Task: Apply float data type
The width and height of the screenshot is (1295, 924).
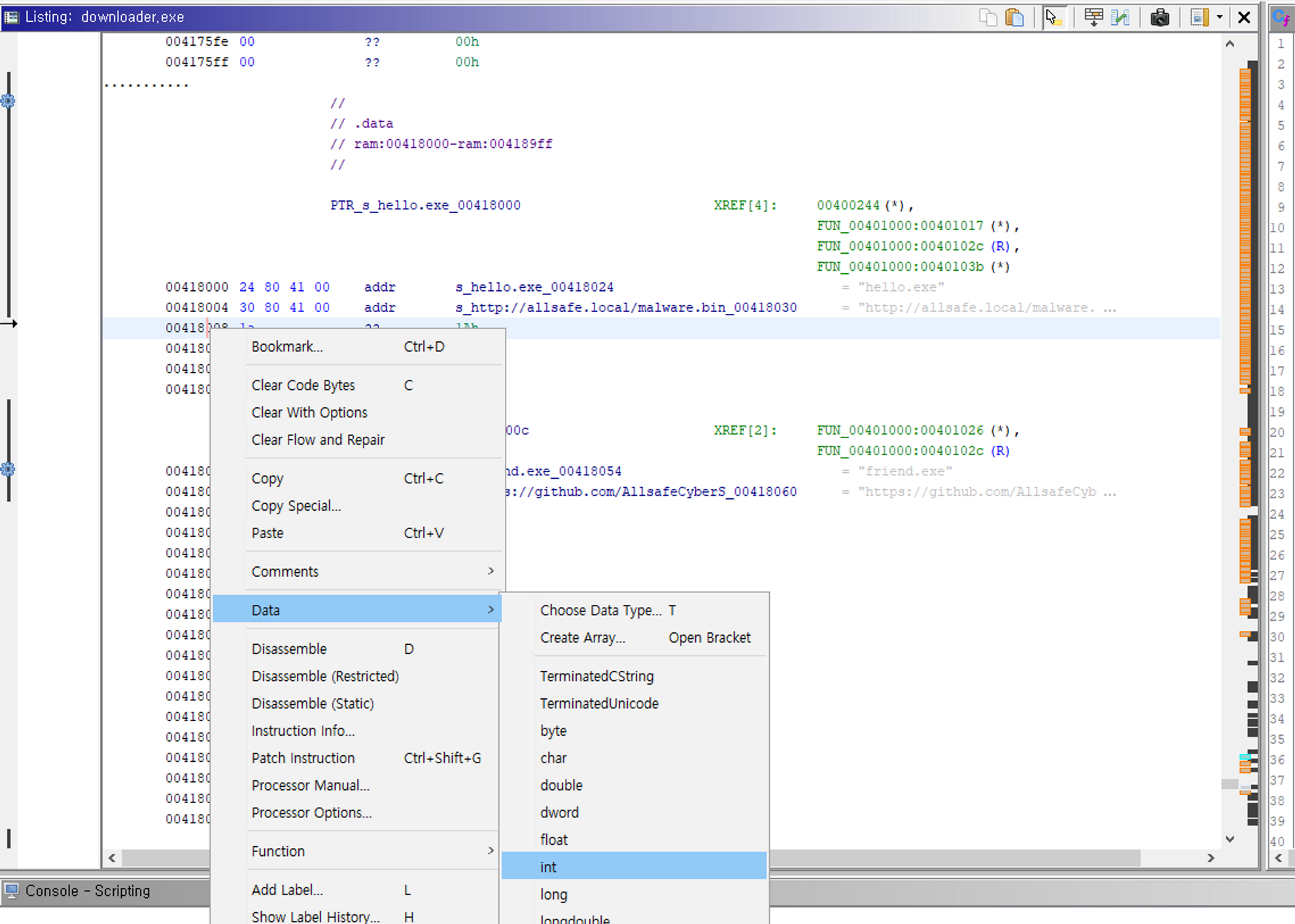Action: pyautogui.click(x=634, y=840)
